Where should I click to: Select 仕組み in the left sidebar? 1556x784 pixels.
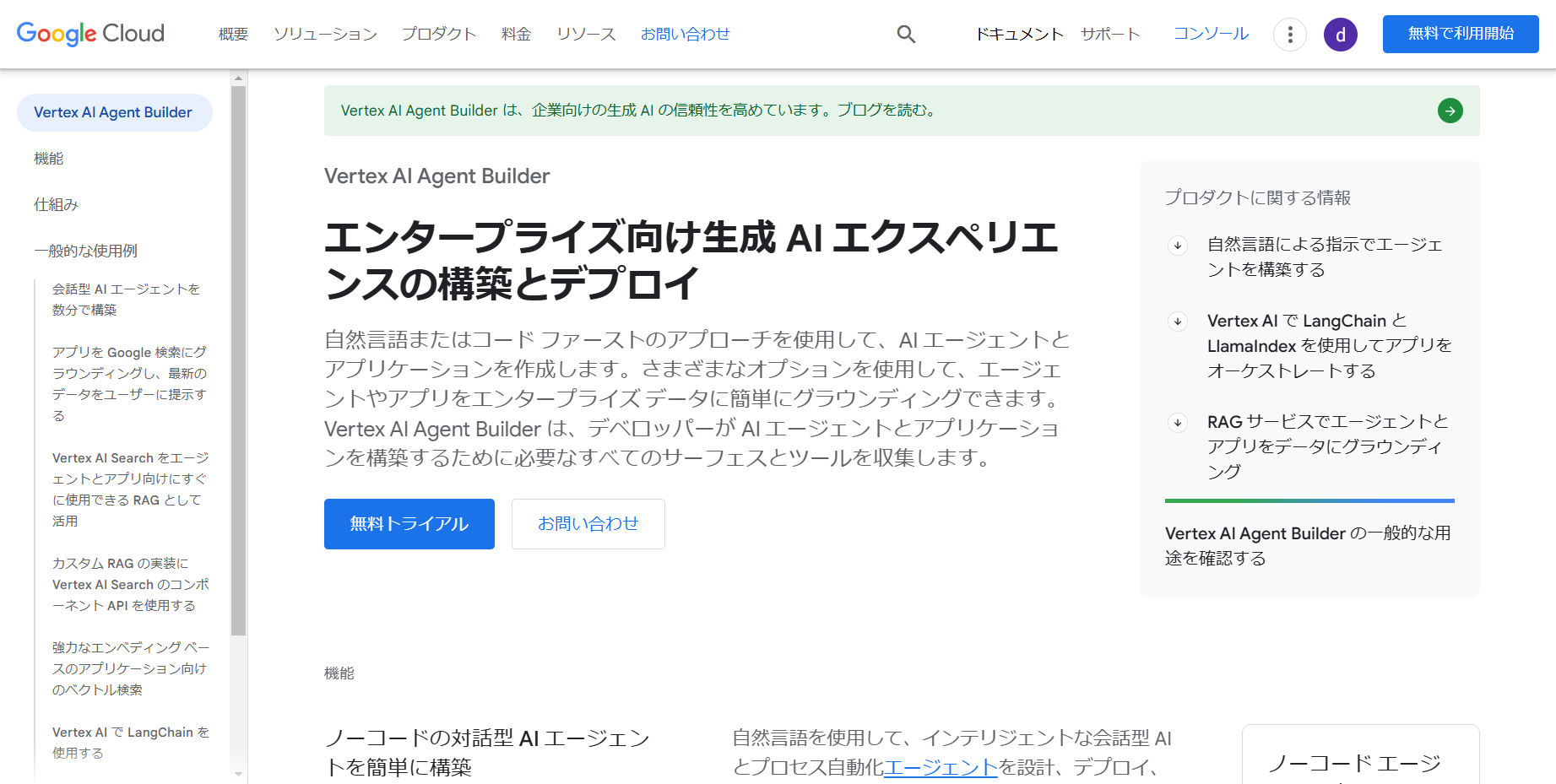(56, 205)
